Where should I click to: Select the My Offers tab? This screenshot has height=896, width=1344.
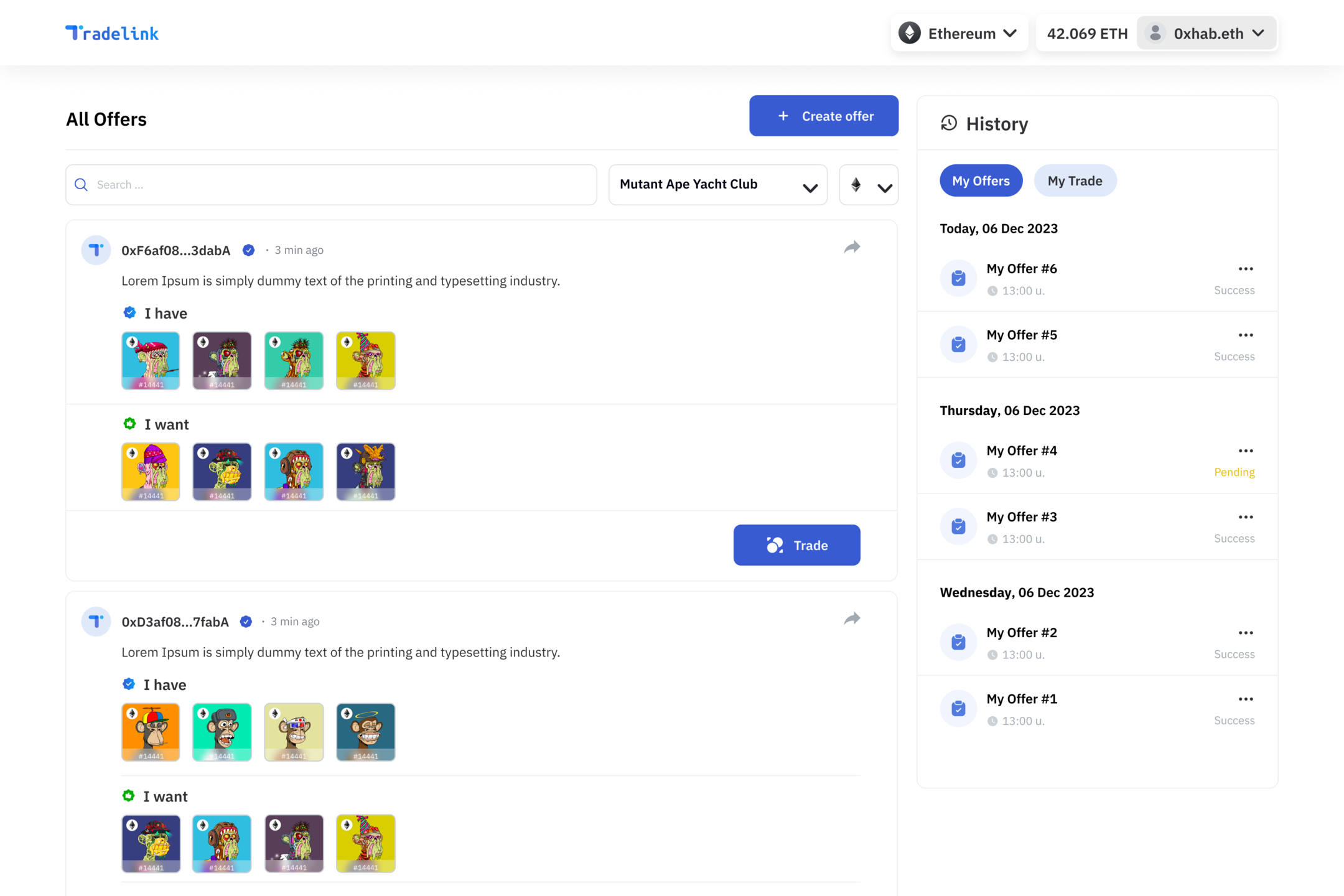[981, 181]
